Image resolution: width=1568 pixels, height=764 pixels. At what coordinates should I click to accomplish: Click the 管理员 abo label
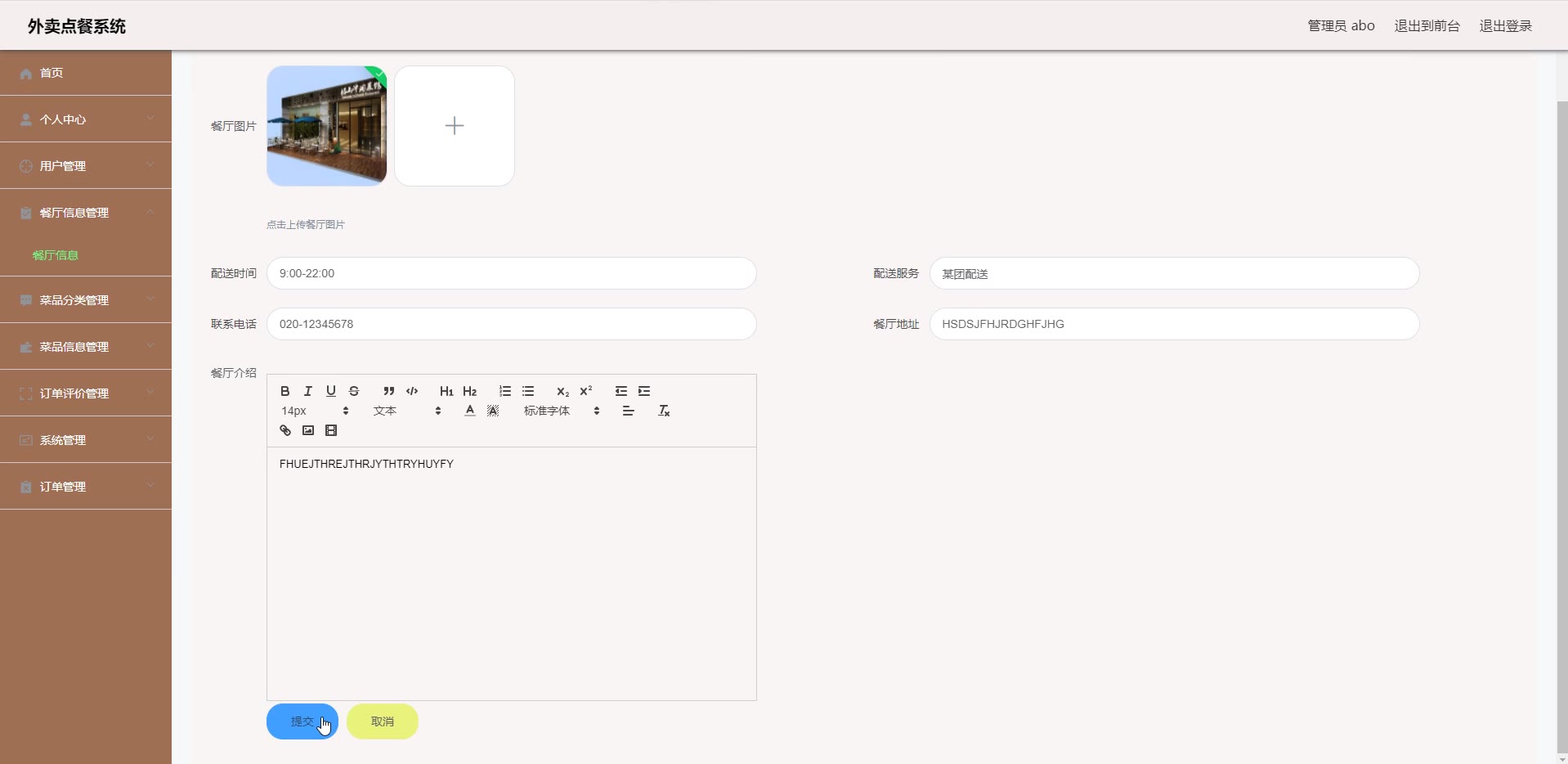(x=1341, y=26)
